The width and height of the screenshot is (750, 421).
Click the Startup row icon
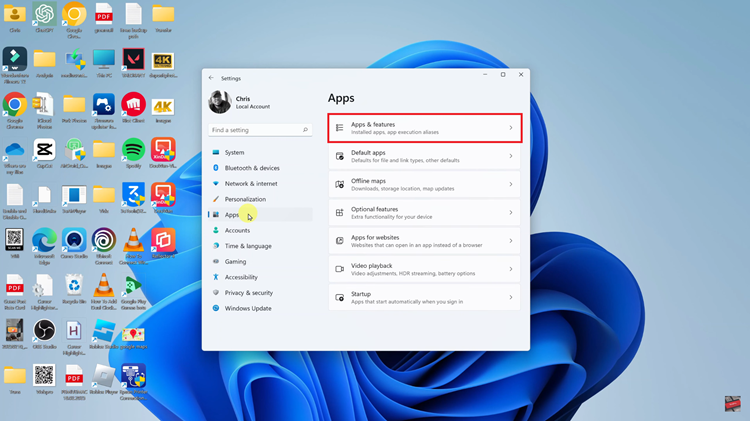[x=340, y=297]
